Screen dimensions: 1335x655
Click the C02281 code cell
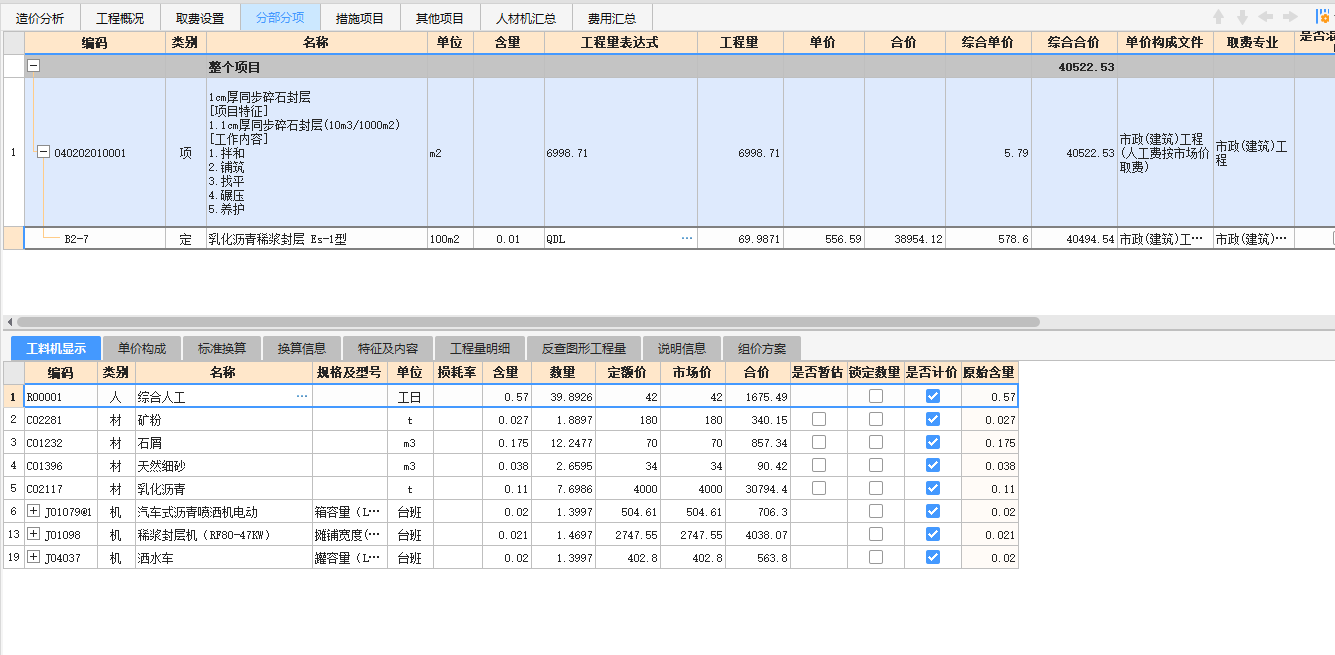61,420
